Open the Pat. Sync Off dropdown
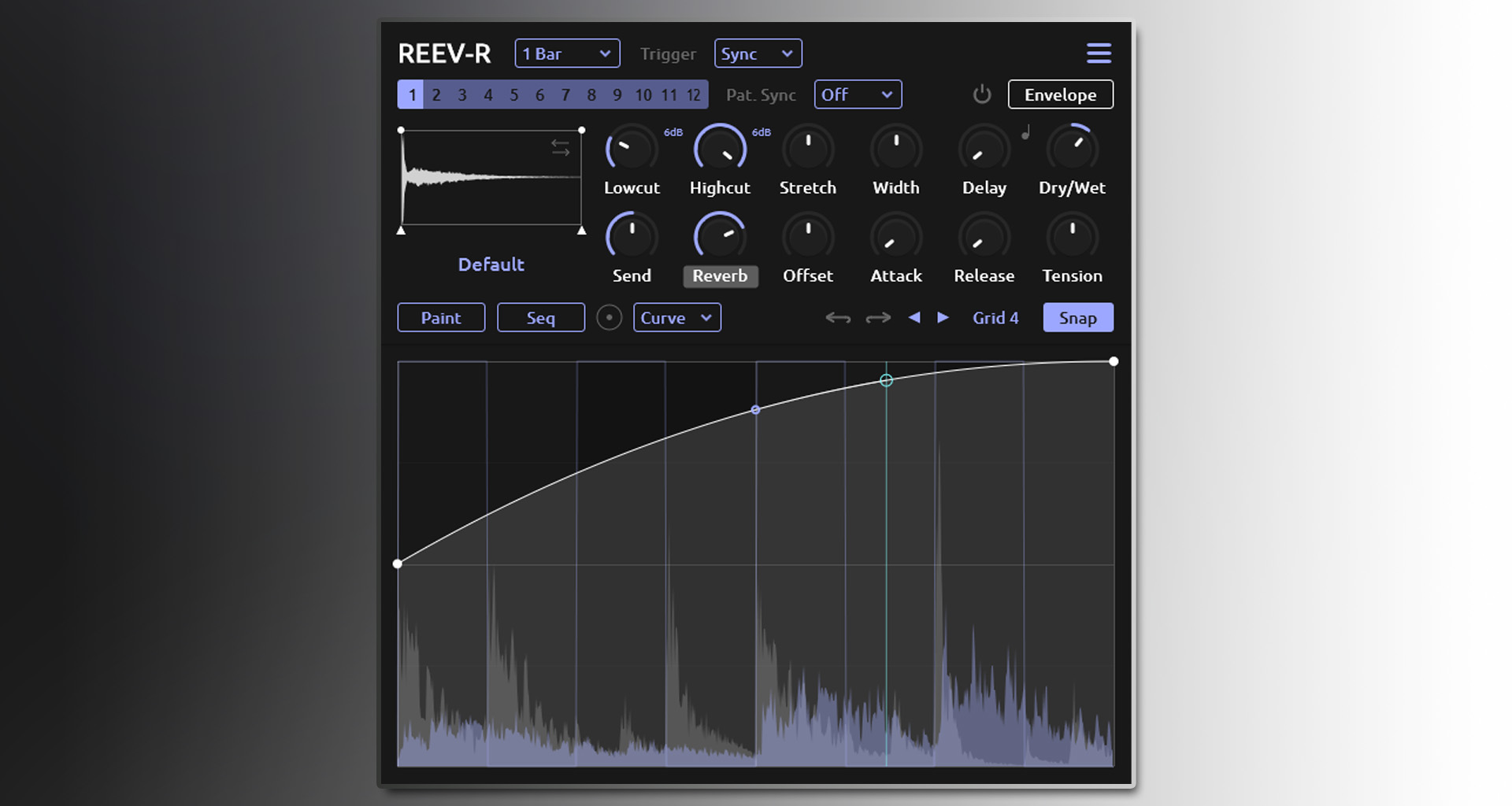 pos(858,94)
